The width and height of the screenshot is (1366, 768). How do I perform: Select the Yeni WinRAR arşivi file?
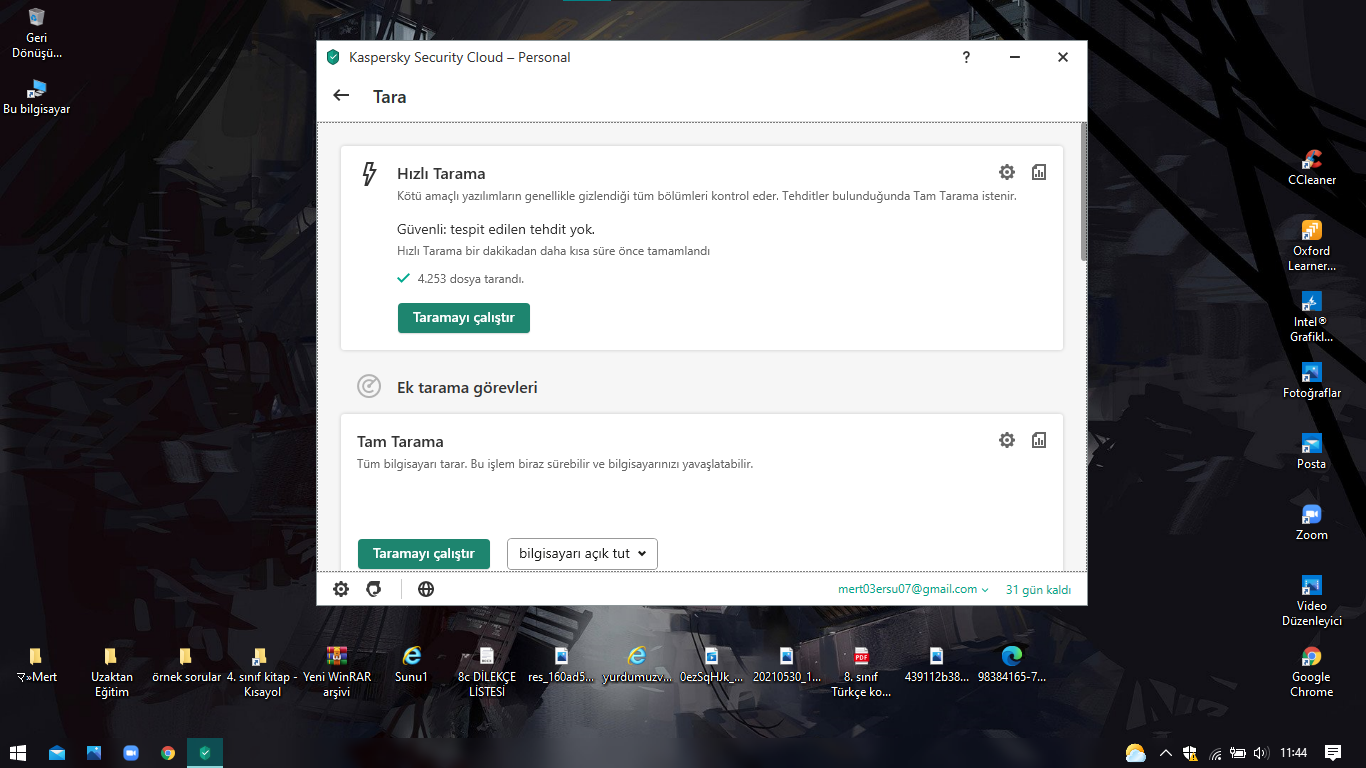(337, 671)
